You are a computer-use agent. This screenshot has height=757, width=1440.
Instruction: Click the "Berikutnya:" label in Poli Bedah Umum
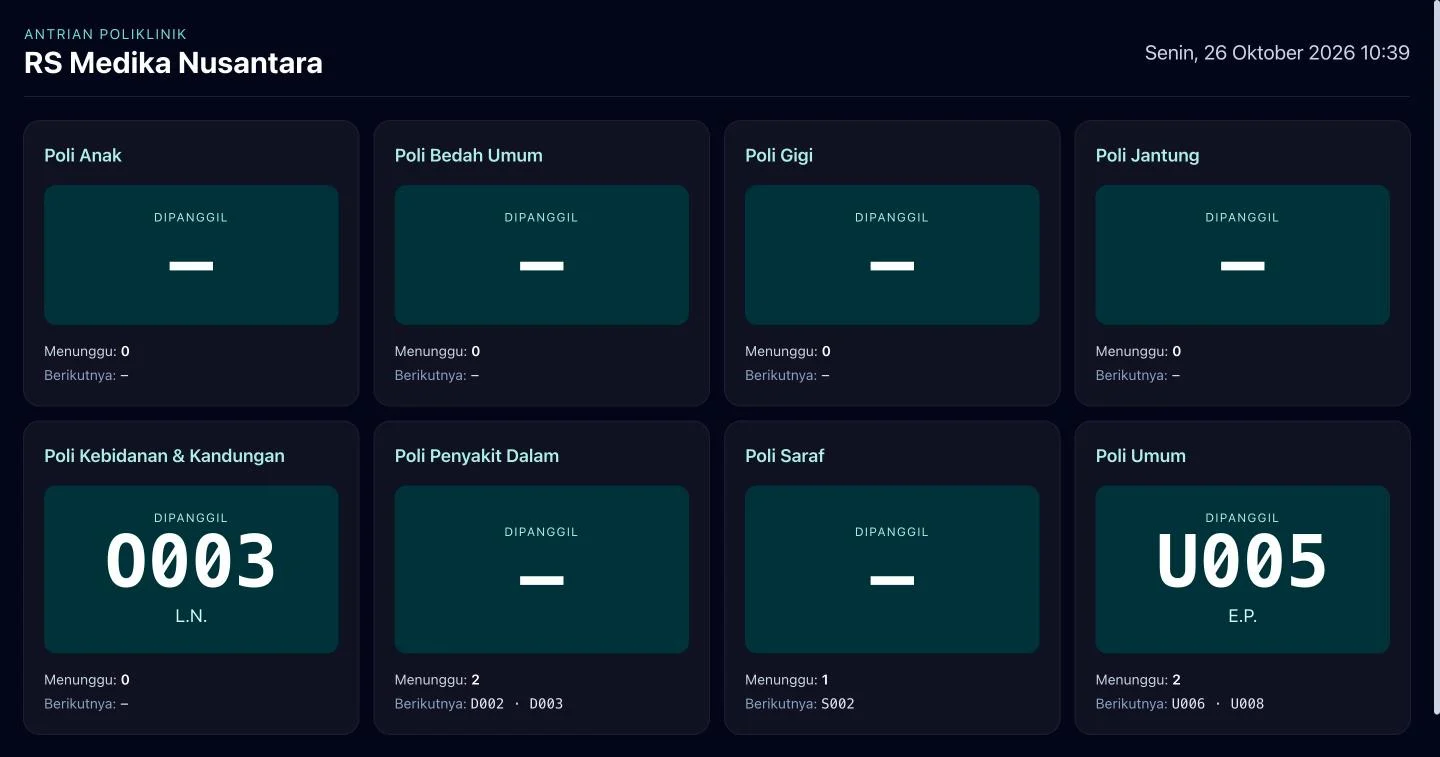click(431, 376)
